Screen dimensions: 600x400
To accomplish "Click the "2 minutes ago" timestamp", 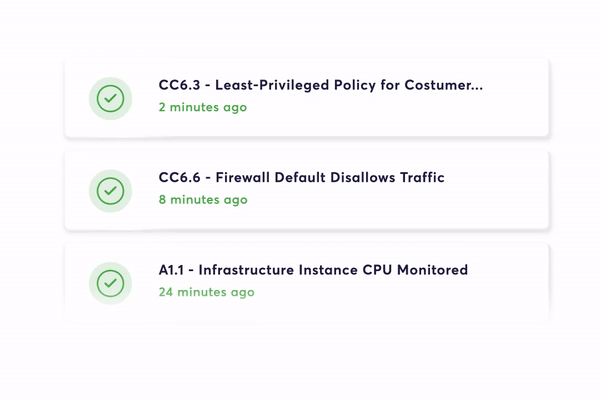I will pos(202,107).
